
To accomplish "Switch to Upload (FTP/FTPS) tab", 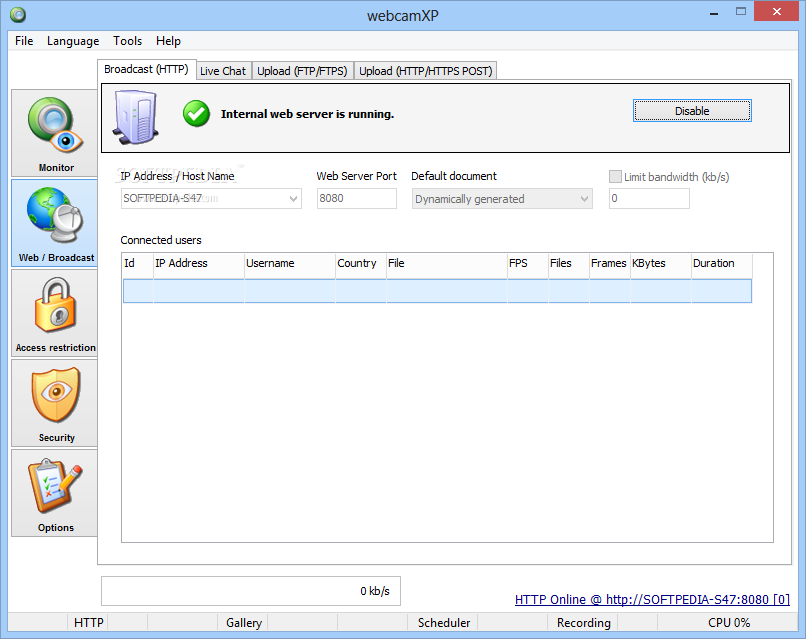I will [302, 71].
